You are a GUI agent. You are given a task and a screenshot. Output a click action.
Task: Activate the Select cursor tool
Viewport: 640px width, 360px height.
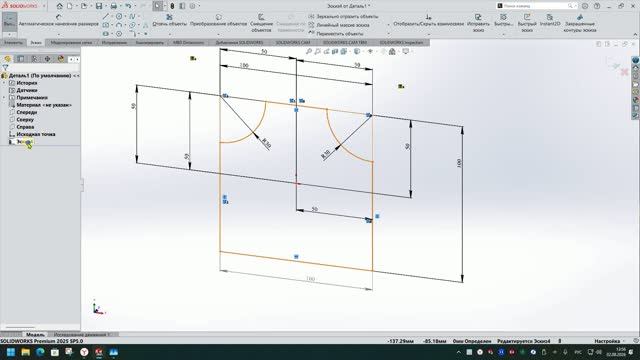point(158,6)
